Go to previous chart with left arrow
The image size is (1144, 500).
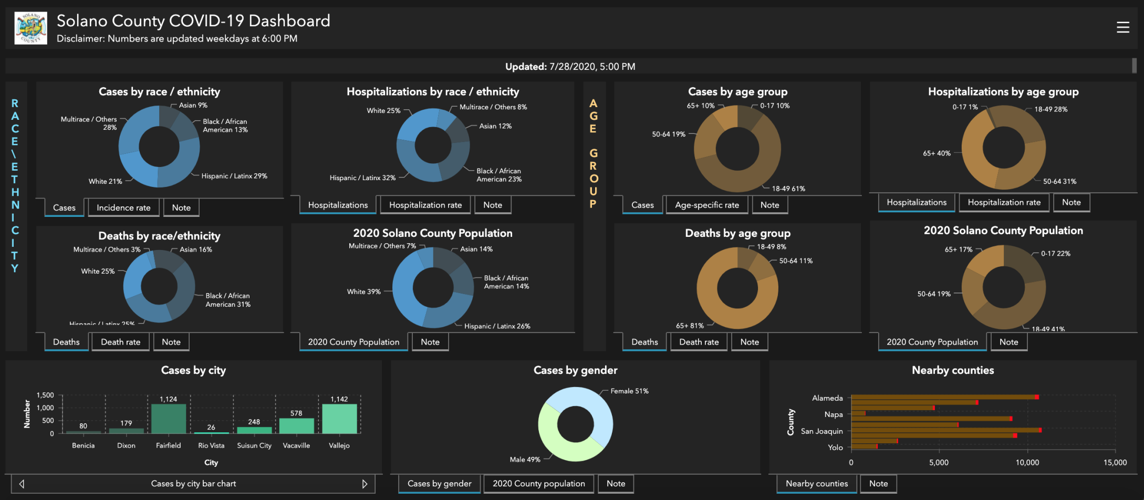tap(22, 484)
